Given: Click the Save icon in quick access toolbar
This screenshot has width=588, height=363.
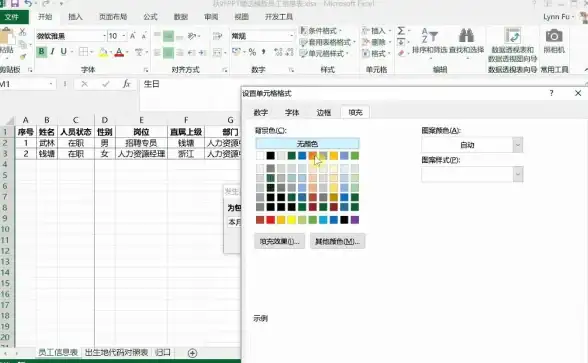Looking at the screenshot, I should point(15,4).
